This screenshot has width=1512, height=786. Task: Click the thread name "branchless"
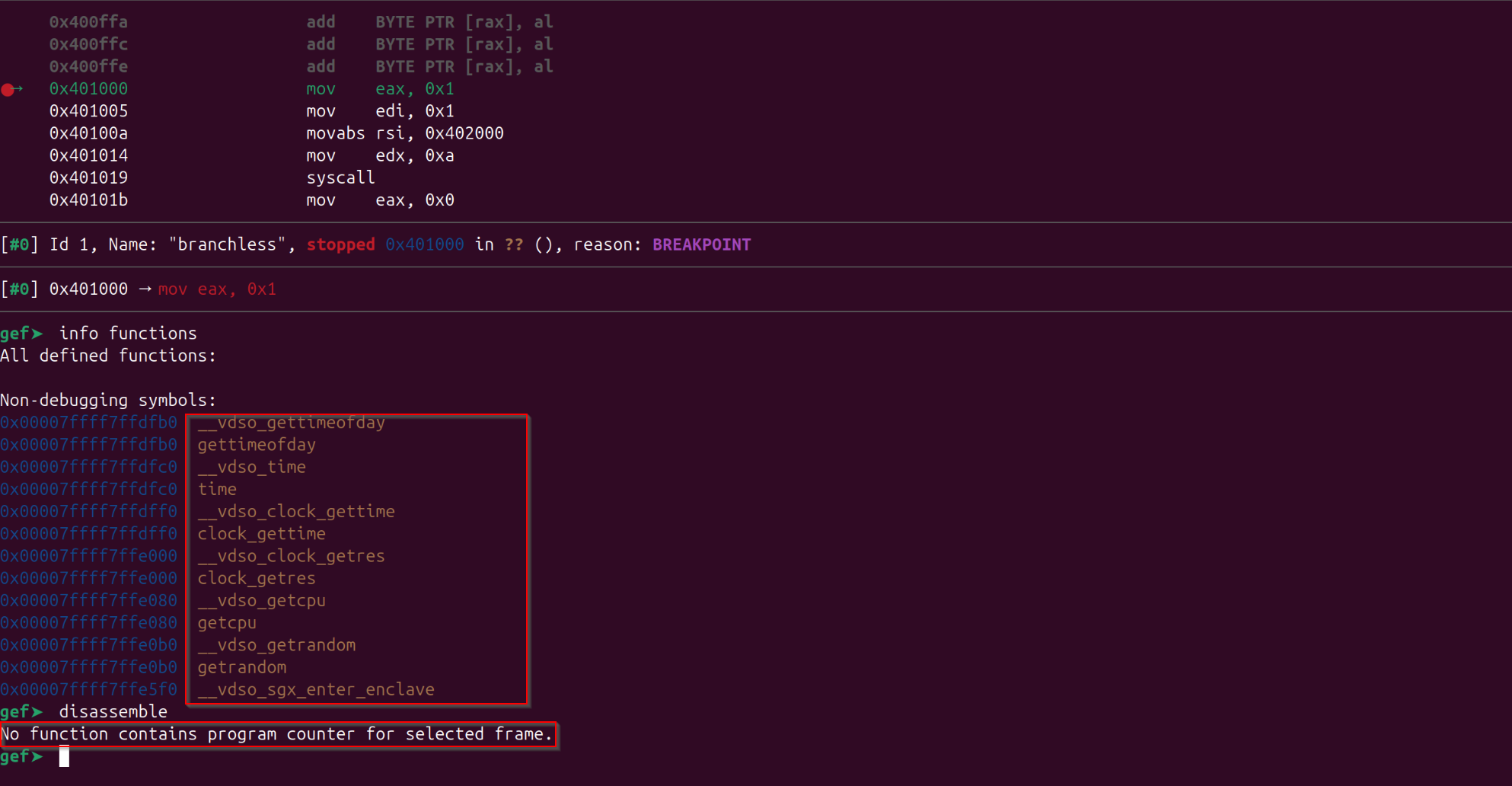(227, 244)
